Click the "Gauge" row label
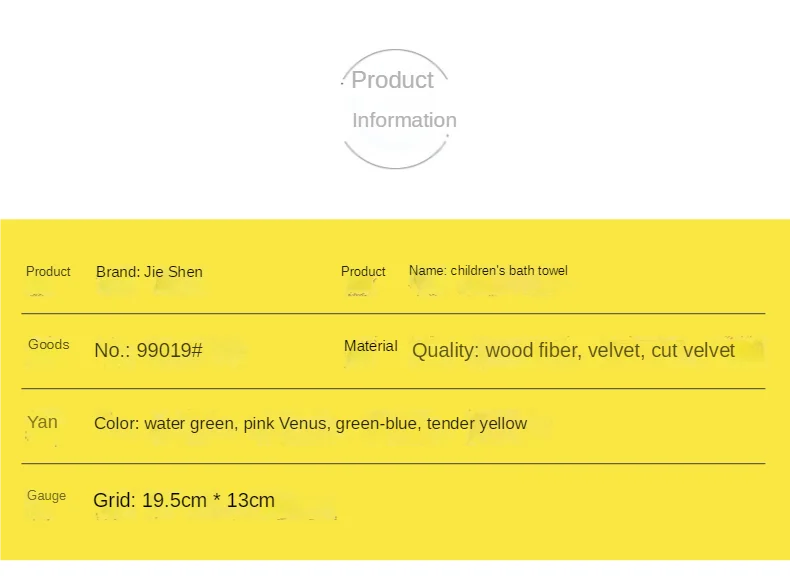 click(47, 495)
